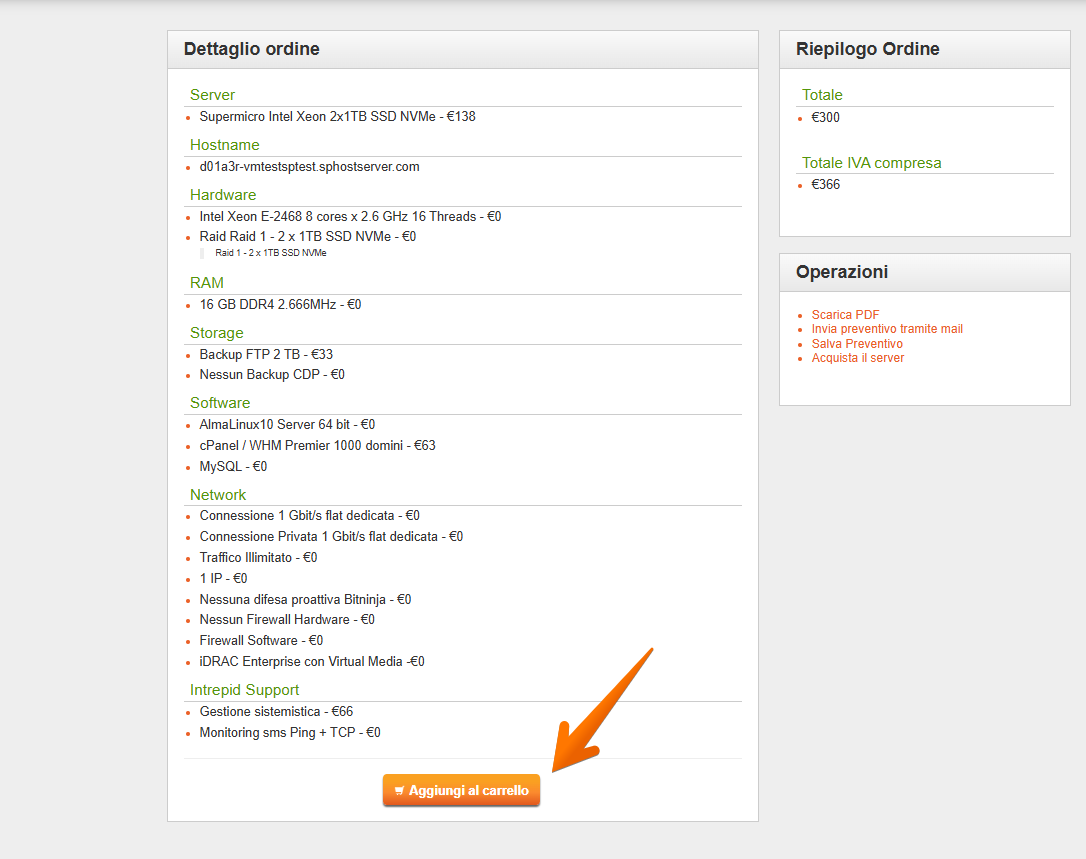Click the Operazioni panel header
The image size is (1086, 859).
(x=841, y=272)
